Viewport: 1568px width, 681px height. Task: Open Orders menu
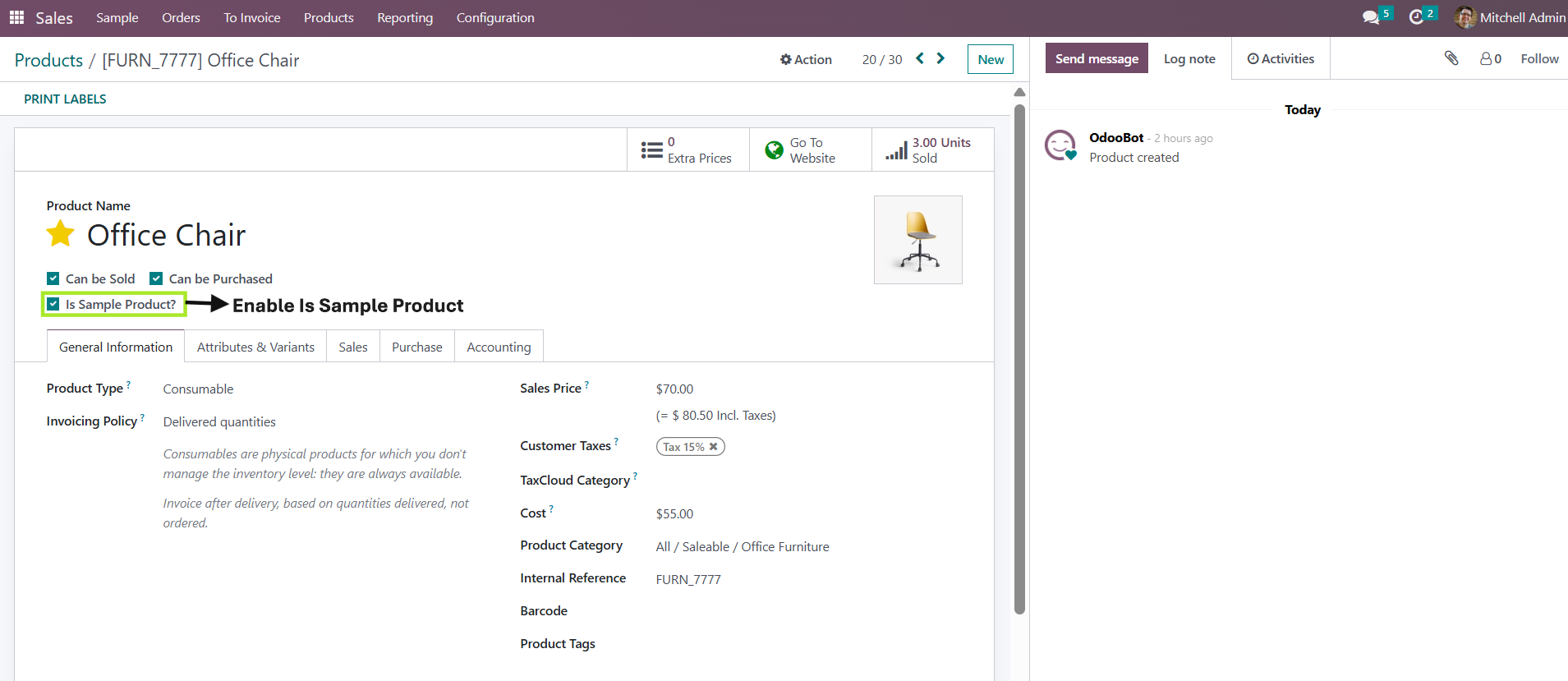click(x=181, y=18)
